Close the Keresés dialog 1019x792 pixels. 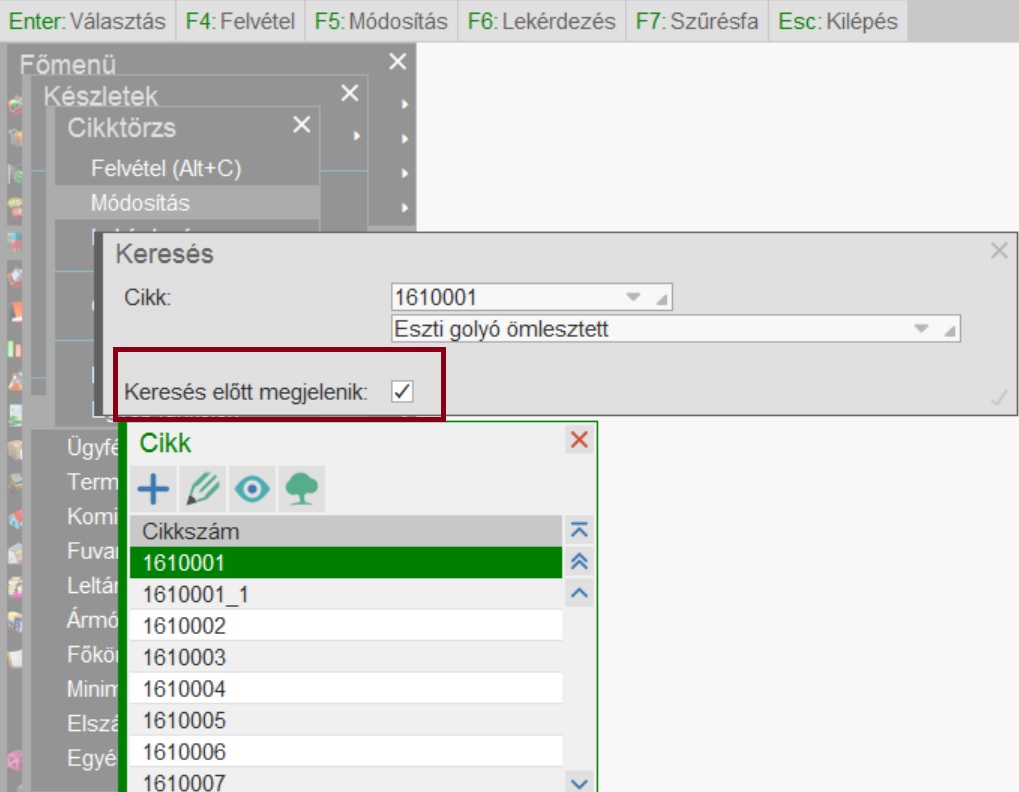[999, 251]
